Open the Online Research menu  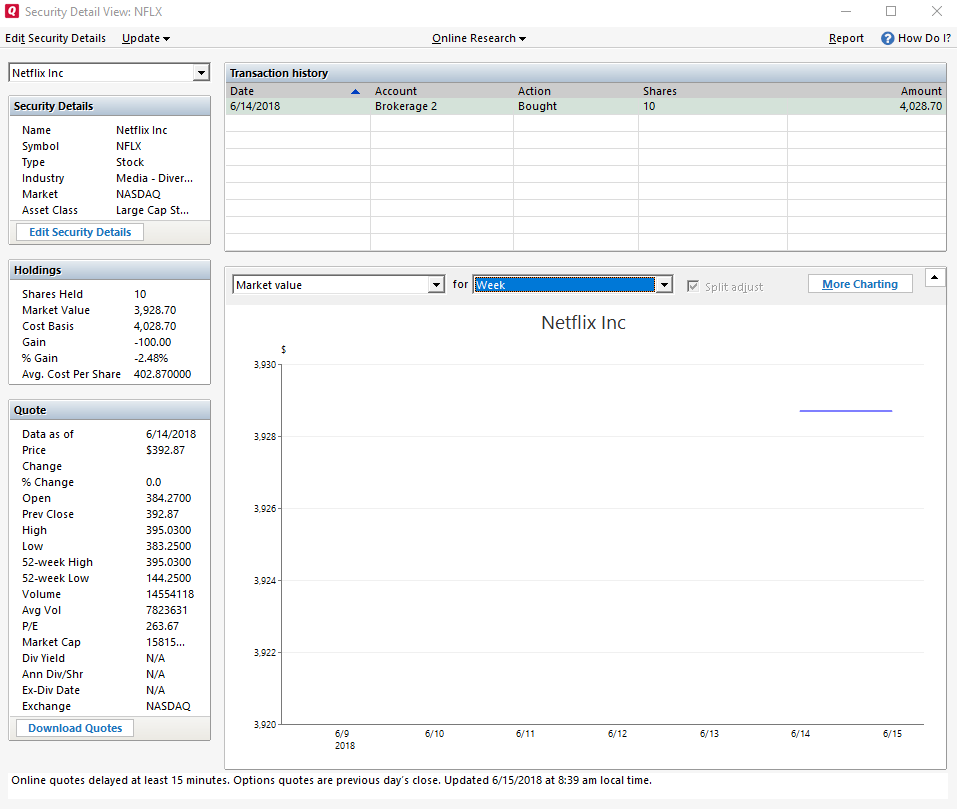pos(478,38)
